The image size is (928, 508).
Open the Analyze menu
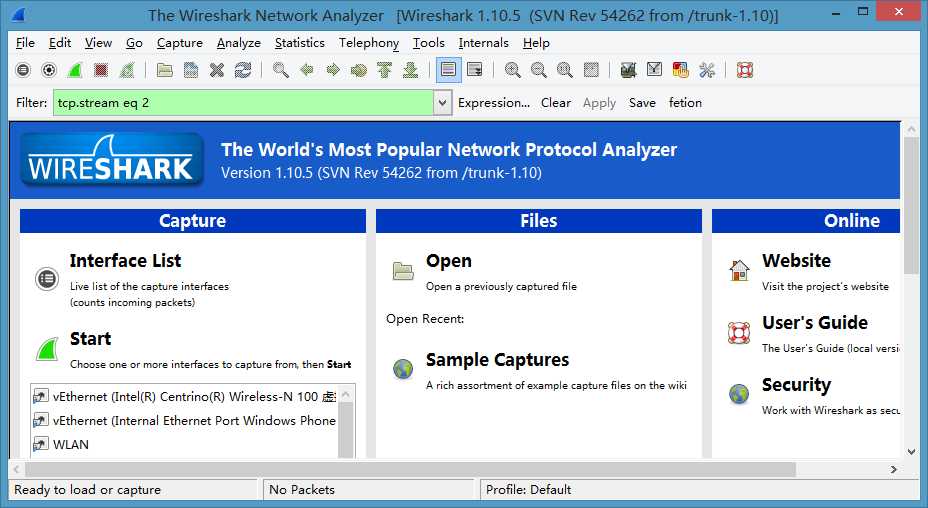[x=239, y=43]
